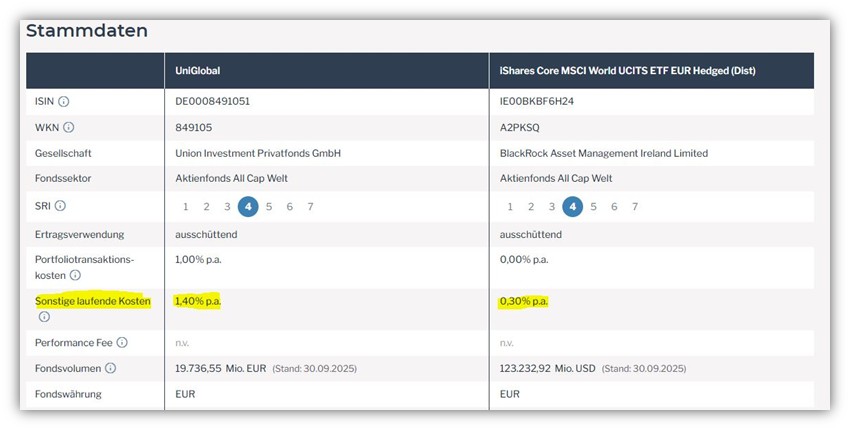The height and width of the screenshot is (430, 850).
Task: Open the info icon next to SRI
Action: (60, 206)
